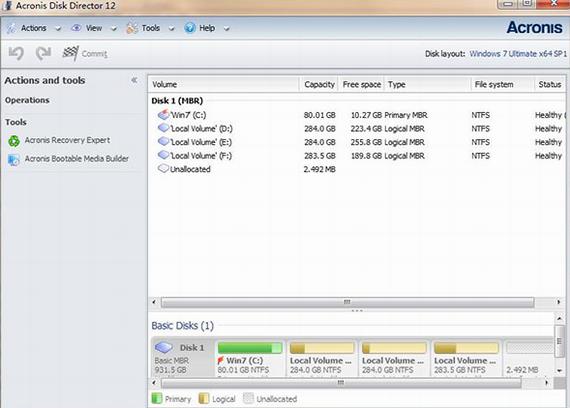Launch Acronis Bootable Media Builder link

[77, 159]
